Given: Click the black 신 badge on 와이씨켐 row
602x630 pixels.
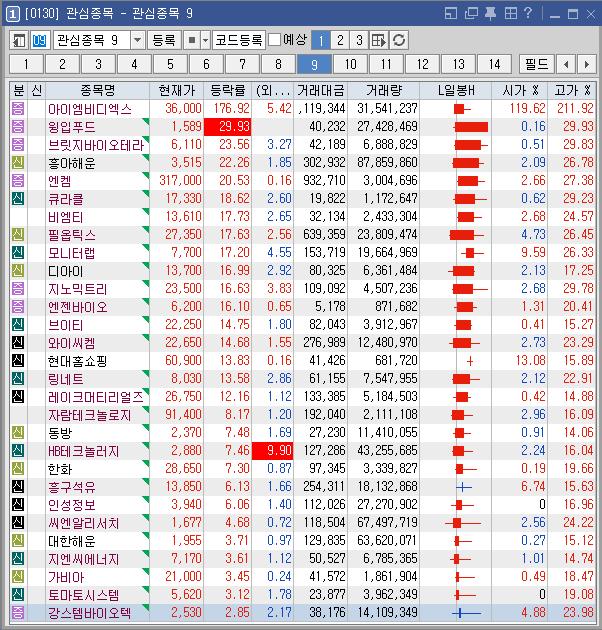Looking at the screenshot, I should click(x=18, y=343).
